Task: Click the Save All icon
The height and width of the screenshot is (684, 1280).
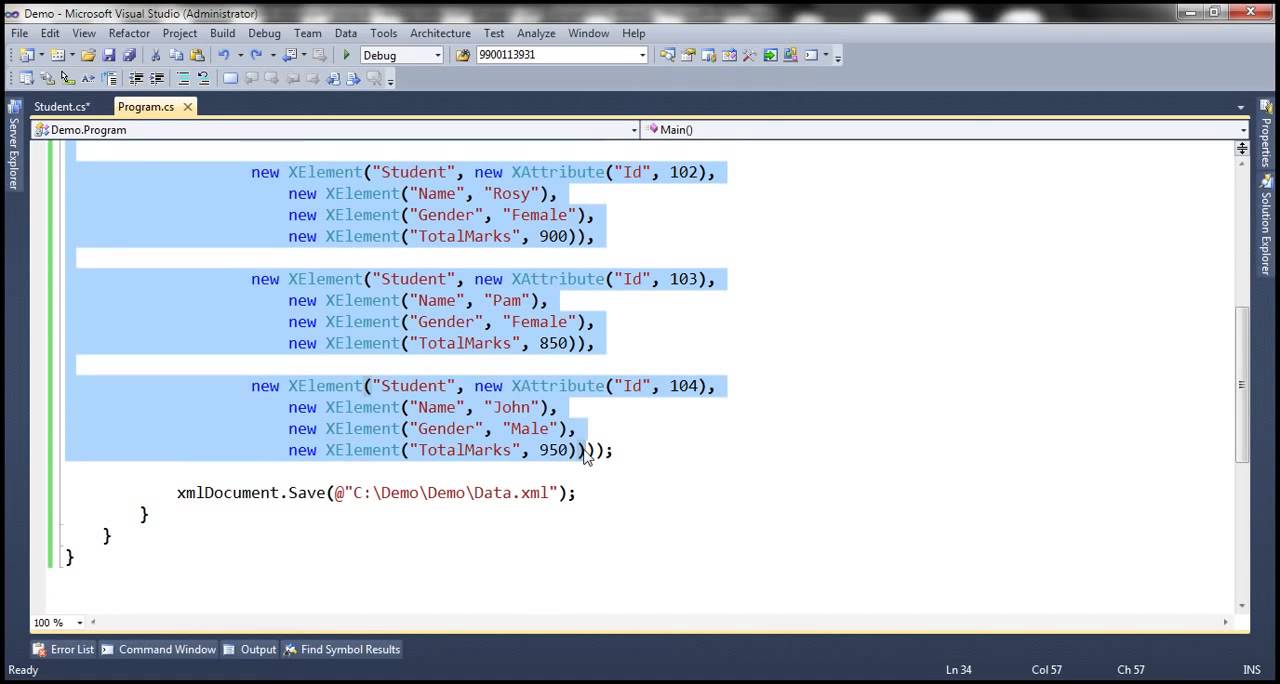Action: 129,55
